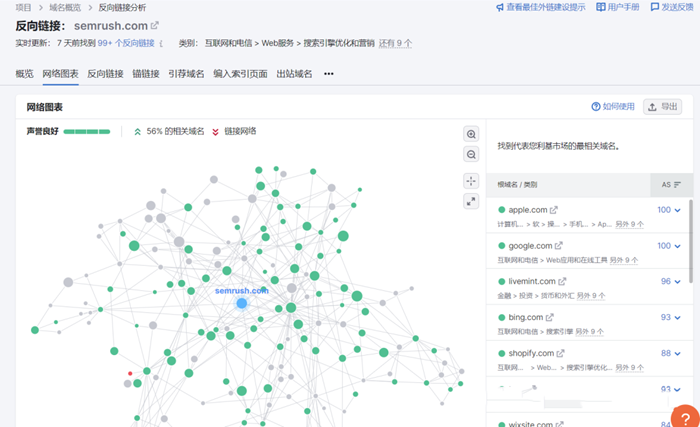Switch to the 概览 tab
The width and height of the screenshot is (700, 427).
pos(25,74)
